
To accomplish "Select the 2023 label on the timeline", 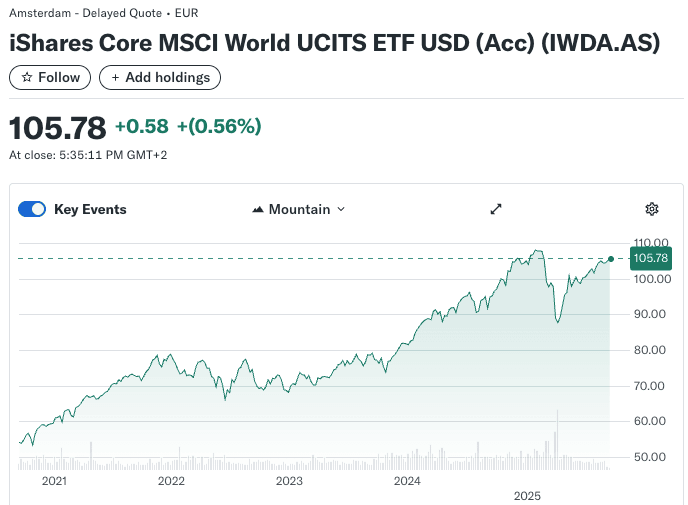I will pos(289,481).
